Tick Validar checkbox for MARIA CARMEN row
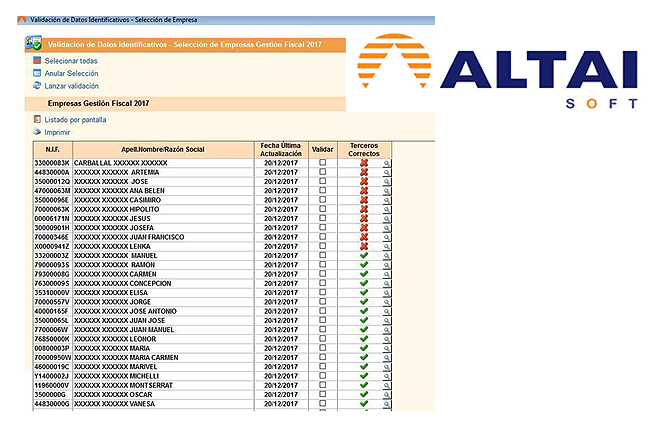Image resolution: width=660 pixels, height=425 pixels. click(x=322, y=357)
